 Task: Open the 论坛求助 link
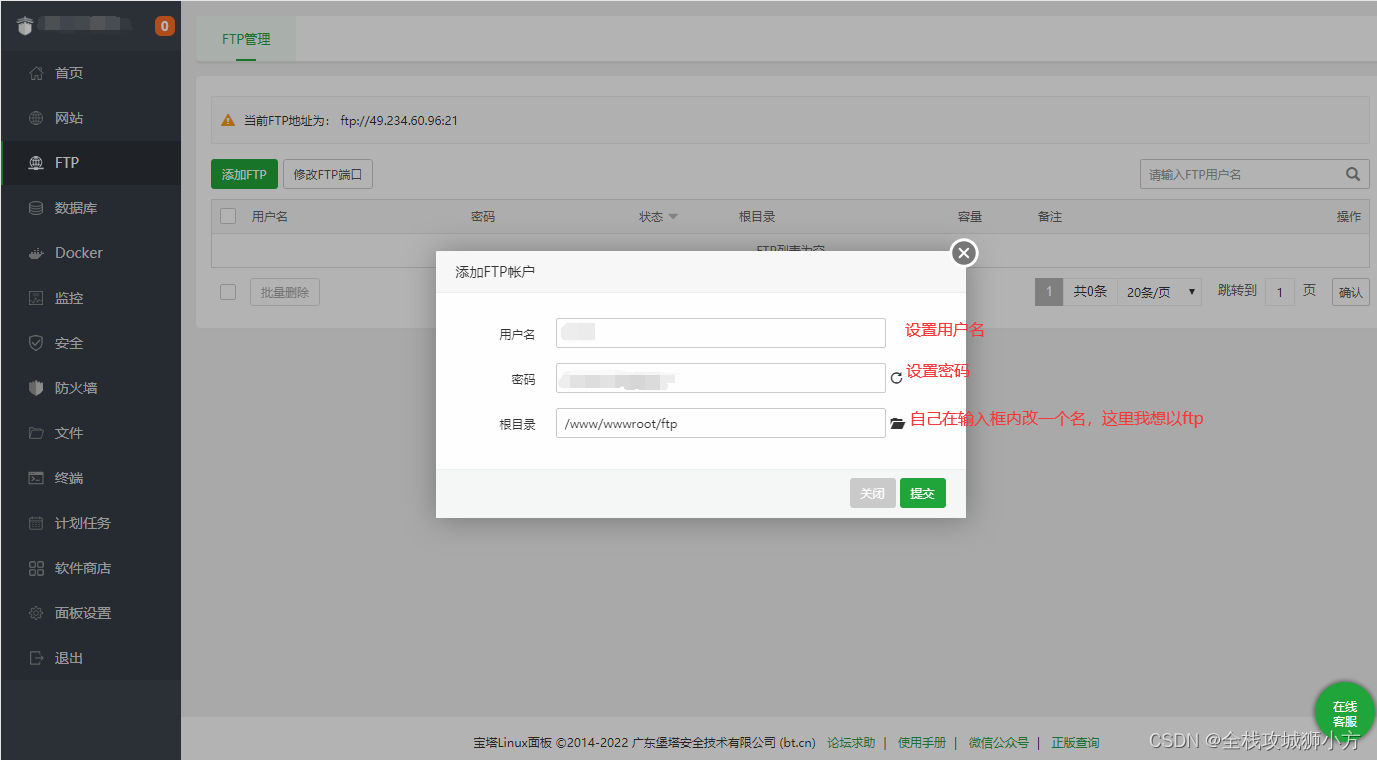point(851,743)
